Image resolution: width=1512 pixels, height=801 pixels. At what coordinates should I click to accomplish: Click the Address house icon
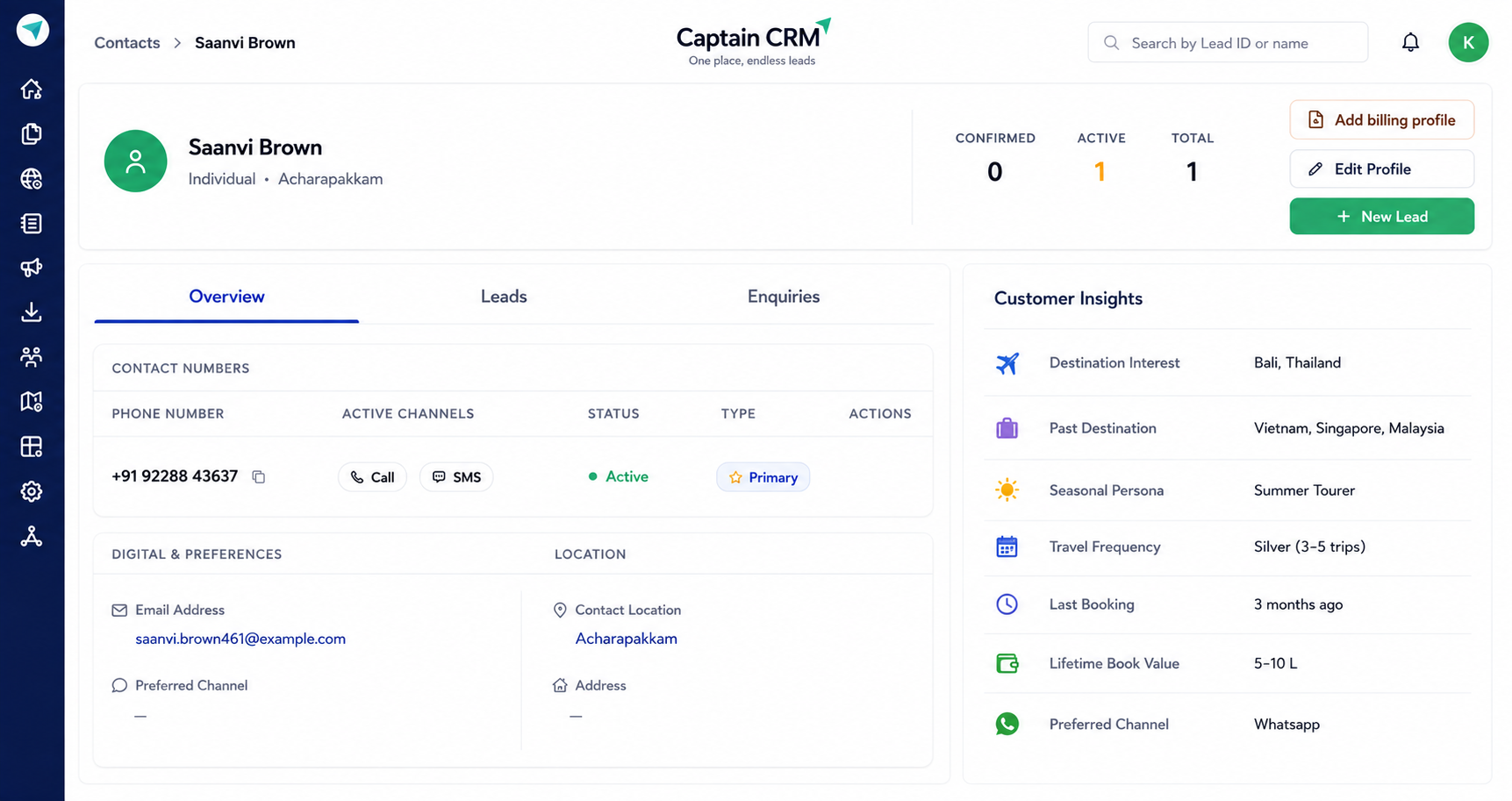tap(560, 685)
